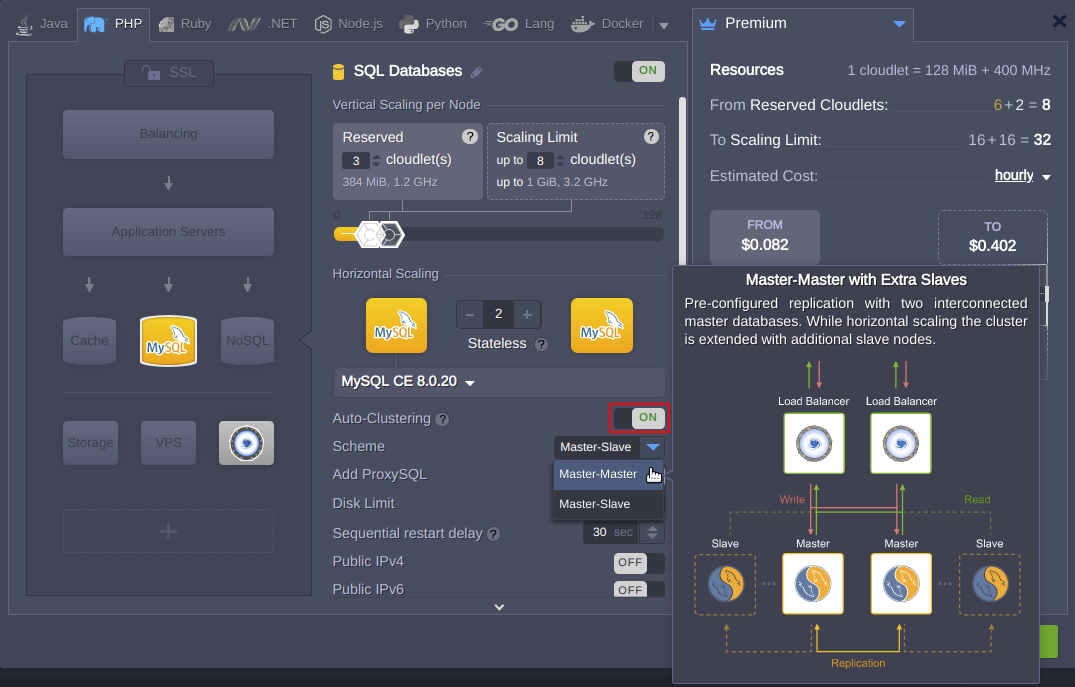This screenshot has height=687, width=1075.
Task: Click the Scaling Limit help icon
Action: pyautogui.click(x=651, y=137)
